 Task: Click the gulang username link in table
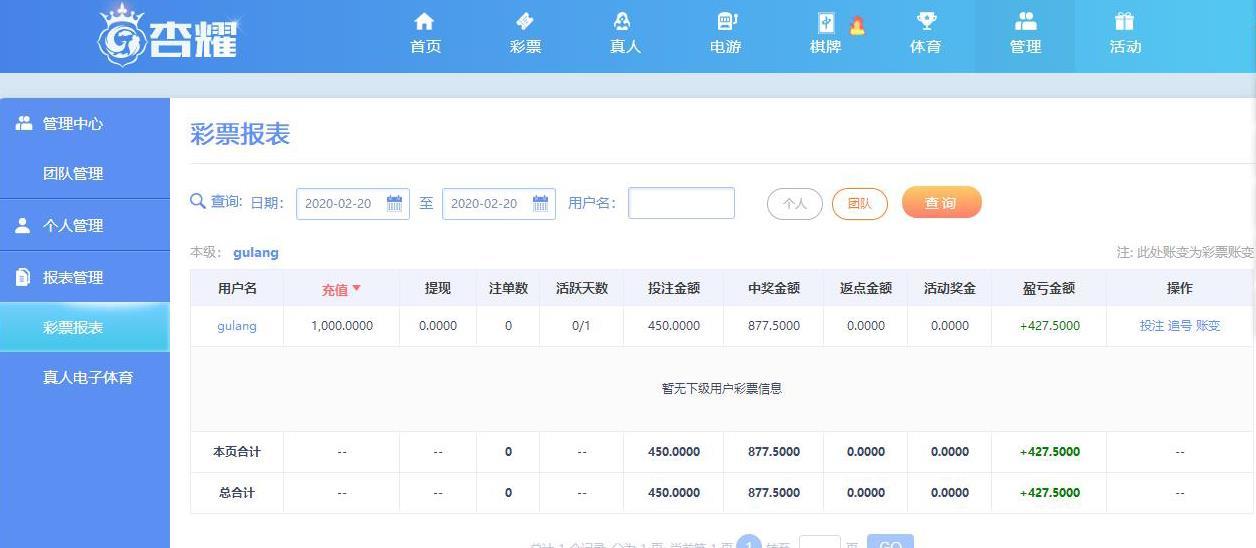[x=237, y=326]
